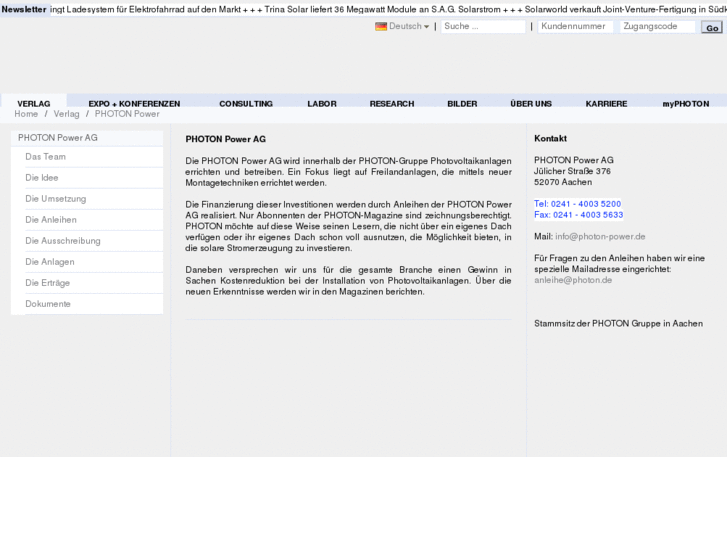Screen dimensions: 727x545
Task: Click the telephone number 0241 - 4003 5200
Action: 586,204
